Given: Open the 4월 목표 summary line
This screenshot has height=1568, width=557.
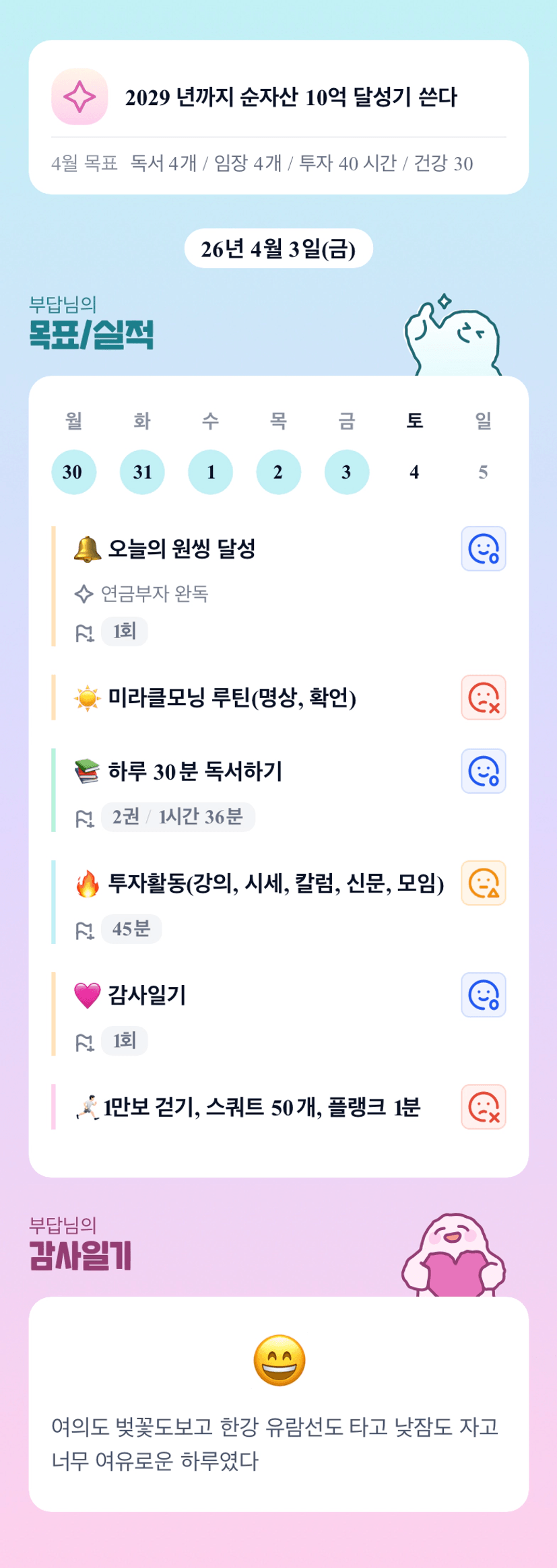Looking at the screenshot, I should pos(263,164).
